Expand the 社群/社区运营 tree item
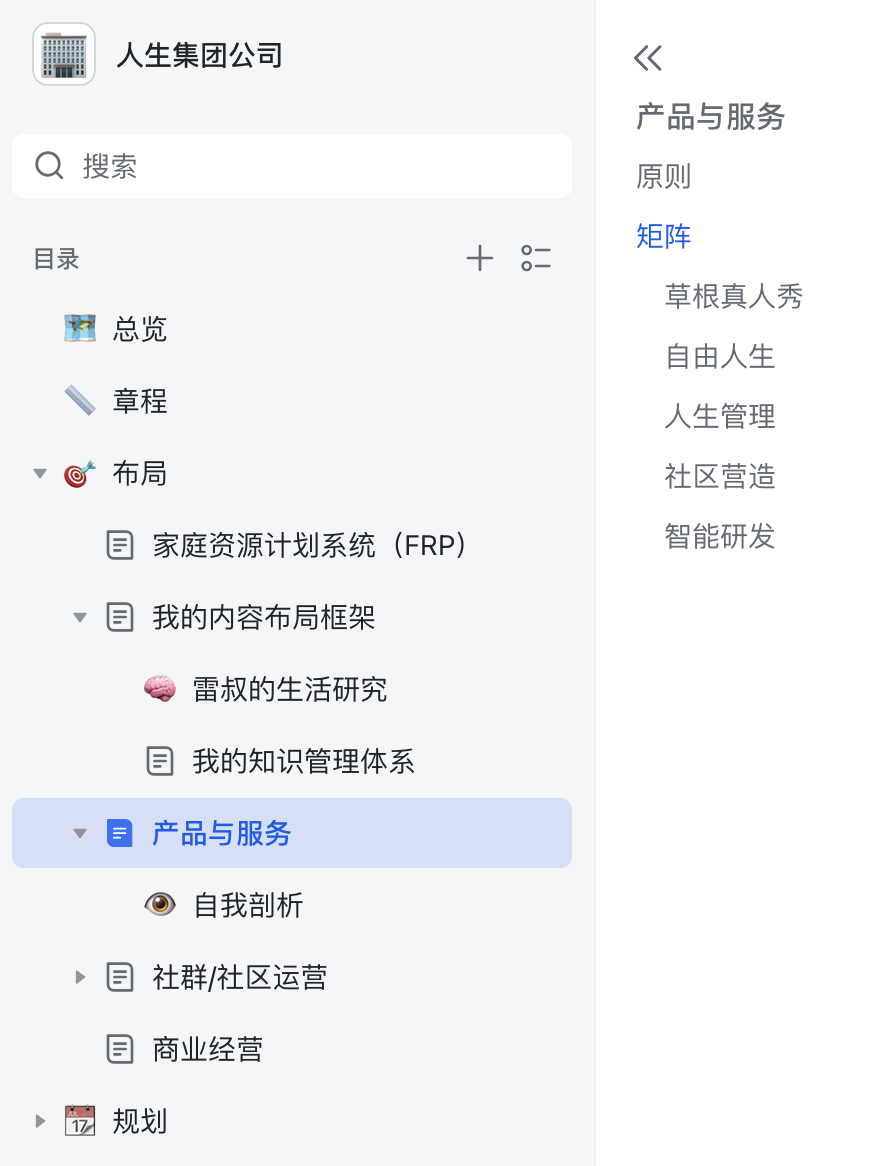The width and height of the screenshot is (882, 1166). (80, 977)
